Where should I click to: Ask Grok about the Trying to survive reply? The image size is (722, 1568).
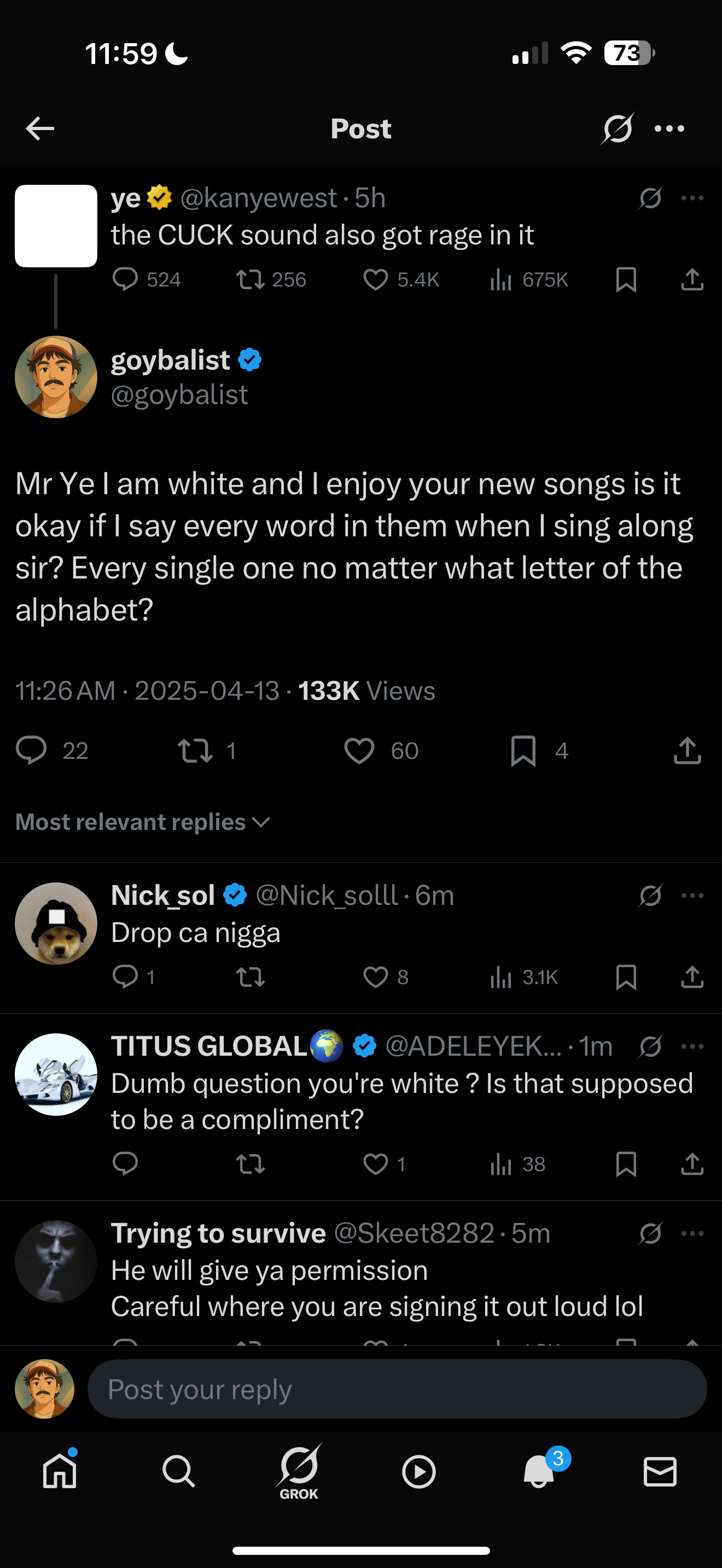tap(650, 1233)
